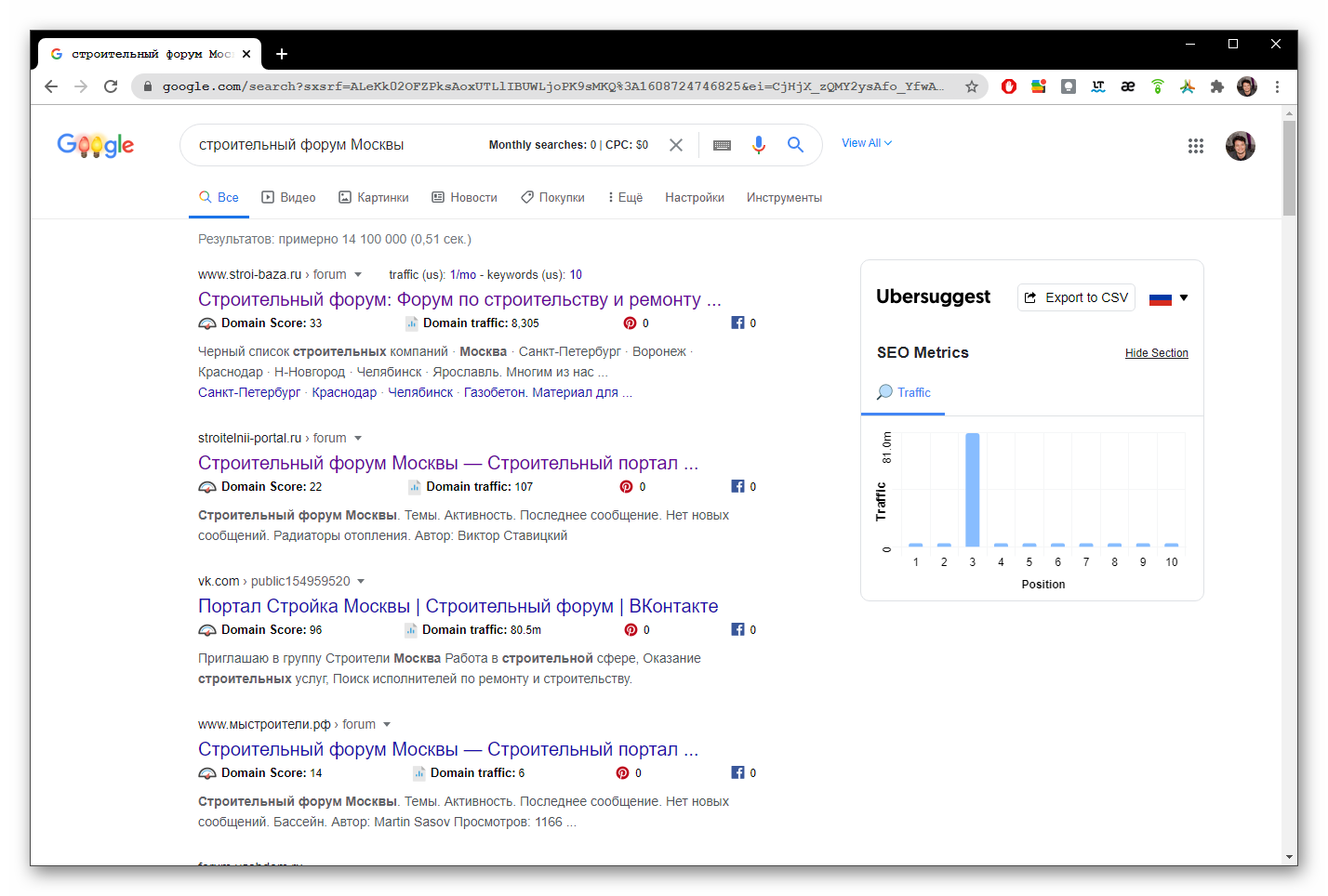The height and width of the screenshot is (896, 1328).
Task: Click the green Wi-Fi signal extension icon
Action: click(x=1158, y=86)
